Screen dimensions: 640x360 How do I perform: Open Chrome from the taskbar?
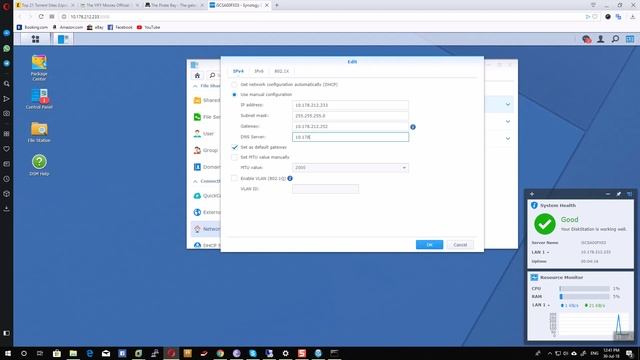220,353
